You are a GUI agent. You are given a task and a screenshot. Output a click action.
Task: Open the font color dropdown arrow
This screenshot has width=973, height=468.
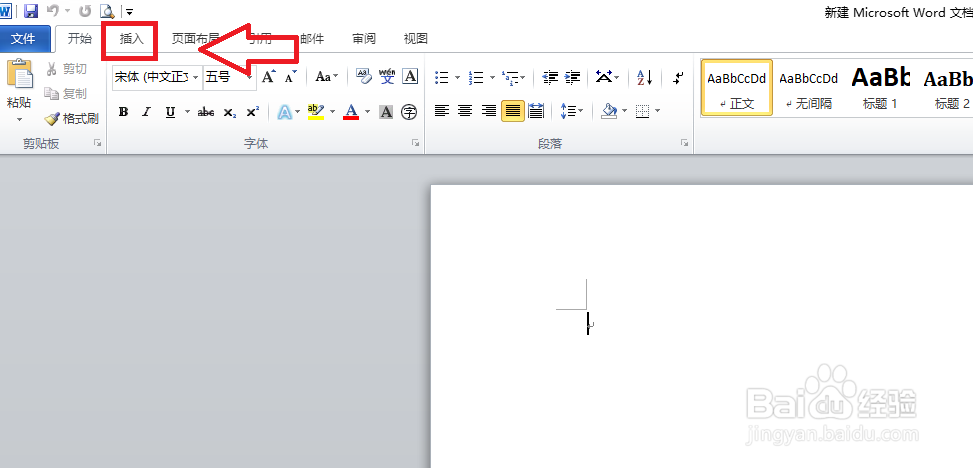point(367,112)
